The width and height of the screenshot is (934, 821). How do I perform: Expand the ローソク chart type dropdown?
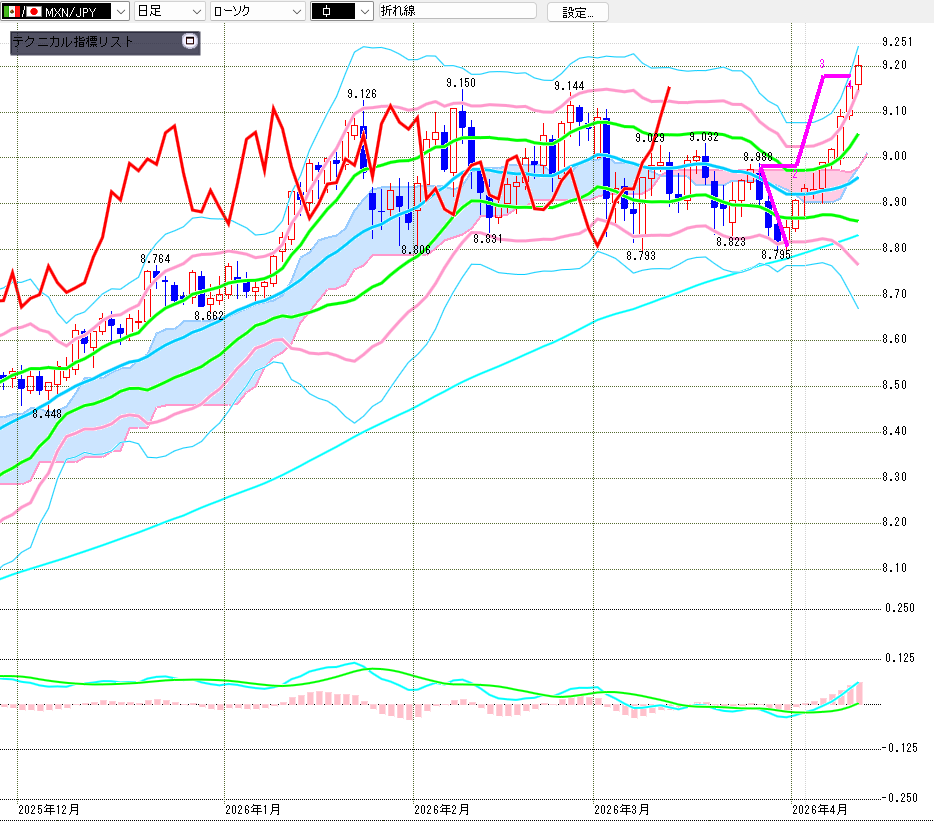[296, 12]
